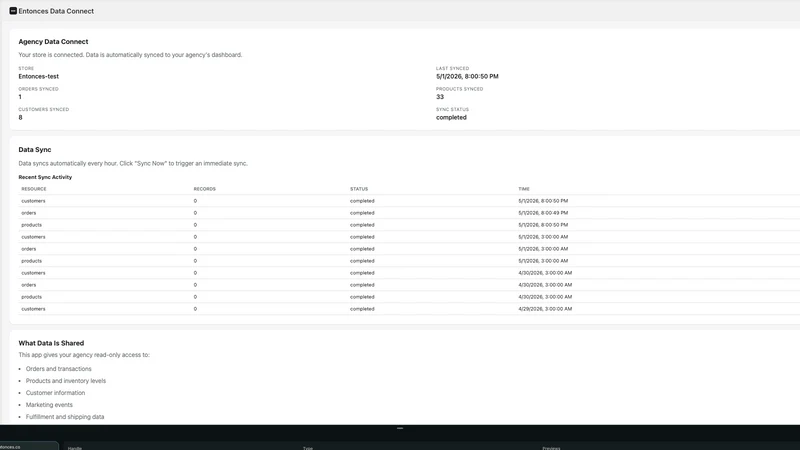Select customers row from 4/30/2026 3:00:00 AM
Viewport: 800px width, 450px height.
(409, 273)
